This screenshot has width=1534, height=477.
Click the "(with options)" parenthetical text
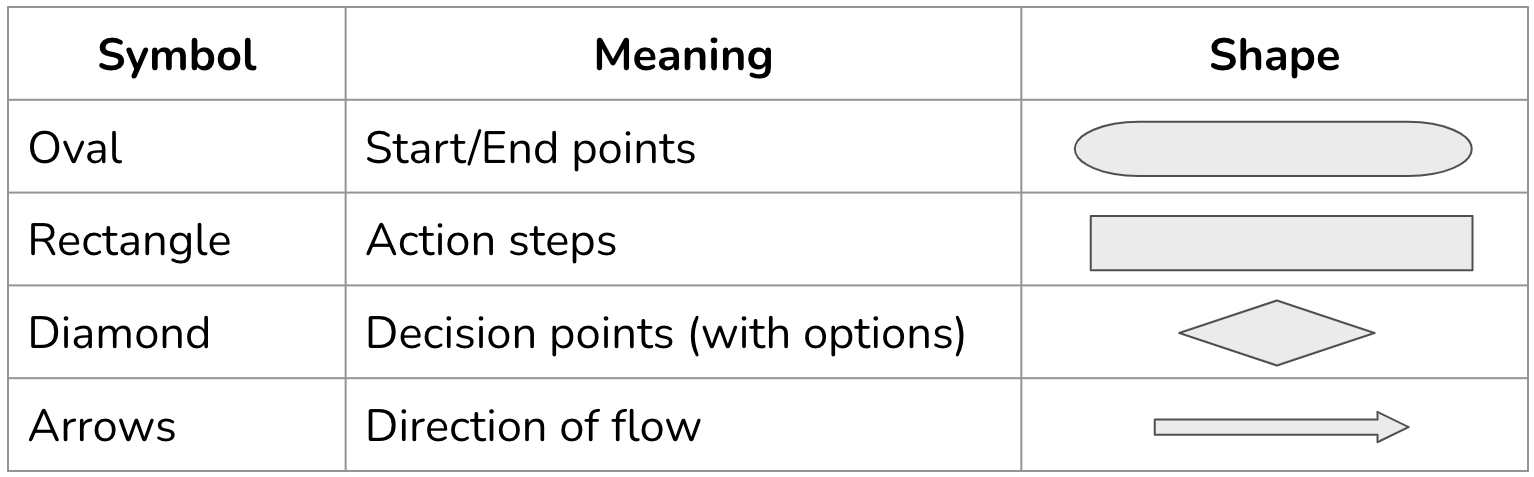point(824,333)
